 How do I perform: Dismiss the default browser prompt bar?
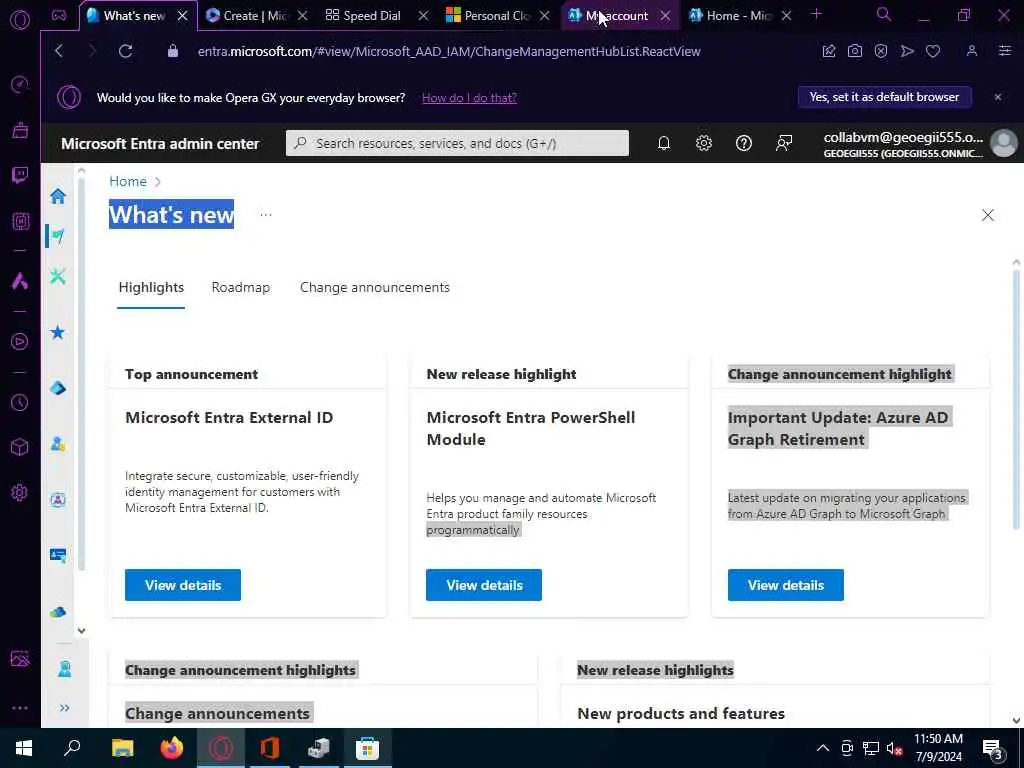click(998, 97)
